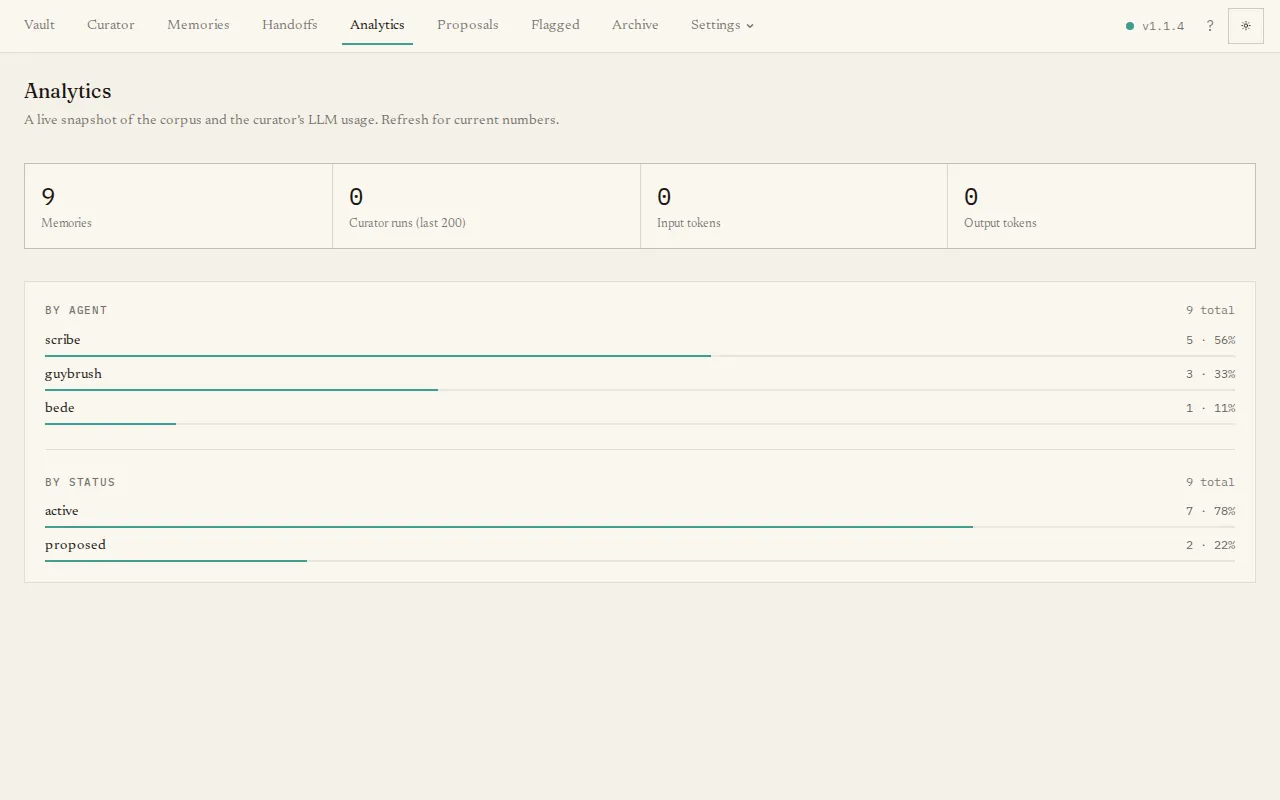The width and height of the screenshot is (1280, 800).
Task: Click the guybrush progress bar
Action: point(640,389)
